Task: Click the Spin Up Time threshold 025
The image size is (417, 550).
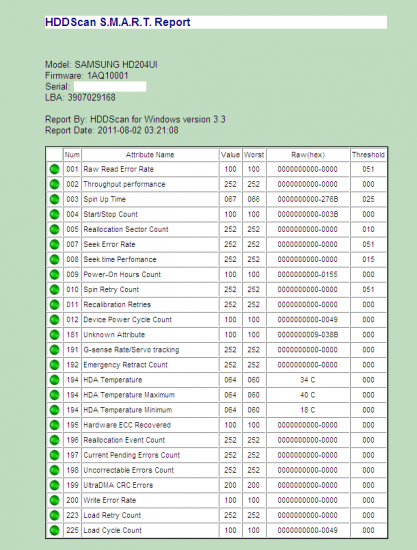Action: coord(368,200)
